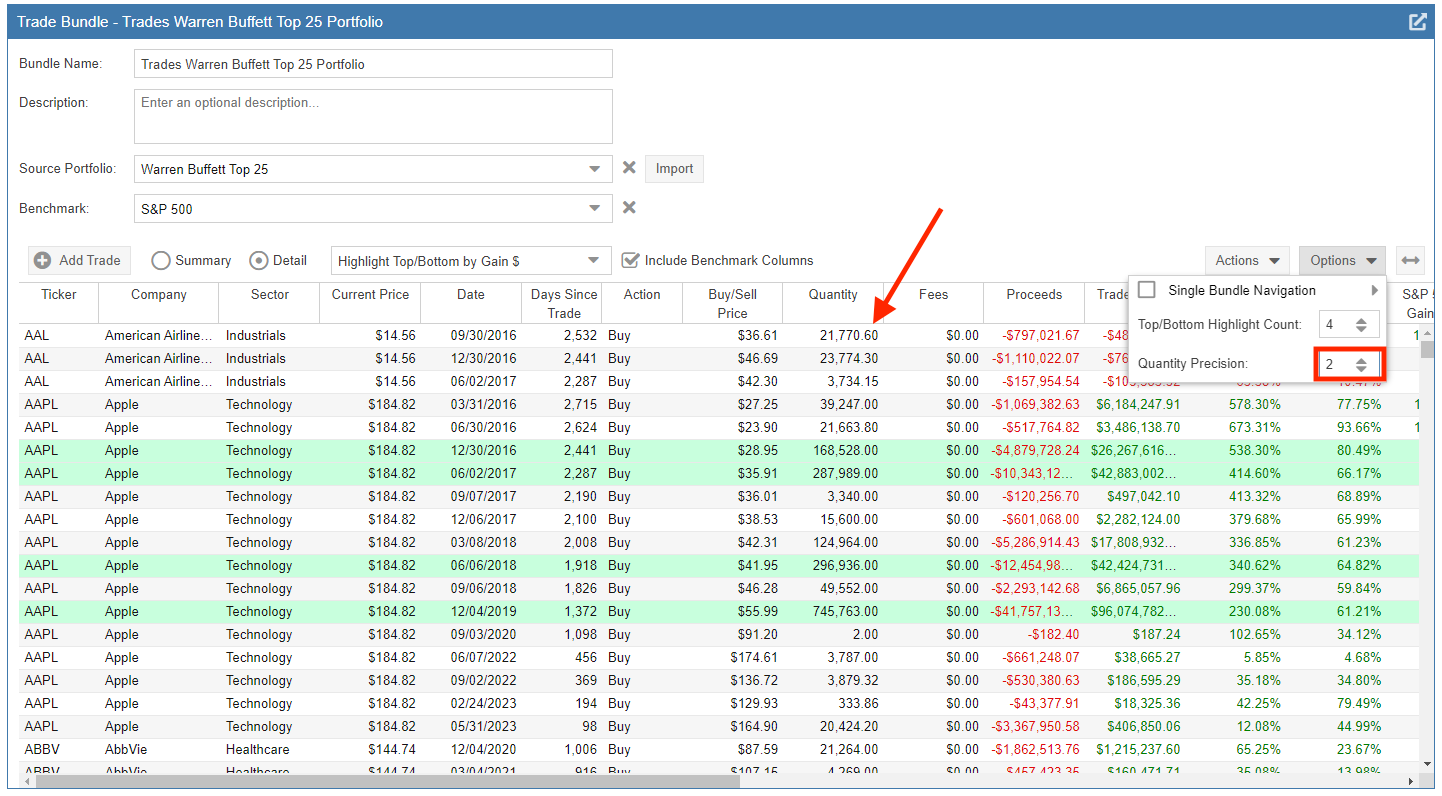Open the bundle in pop-out window icon
The image size is (1442, 796).
pos(1417,21)
